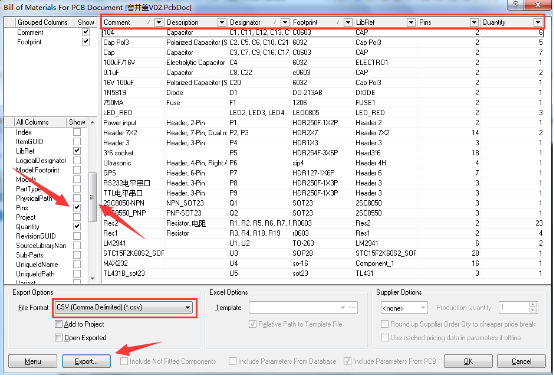Check the RevisionGUID column checkbox

pyautogui.click(x=77, y=236)
